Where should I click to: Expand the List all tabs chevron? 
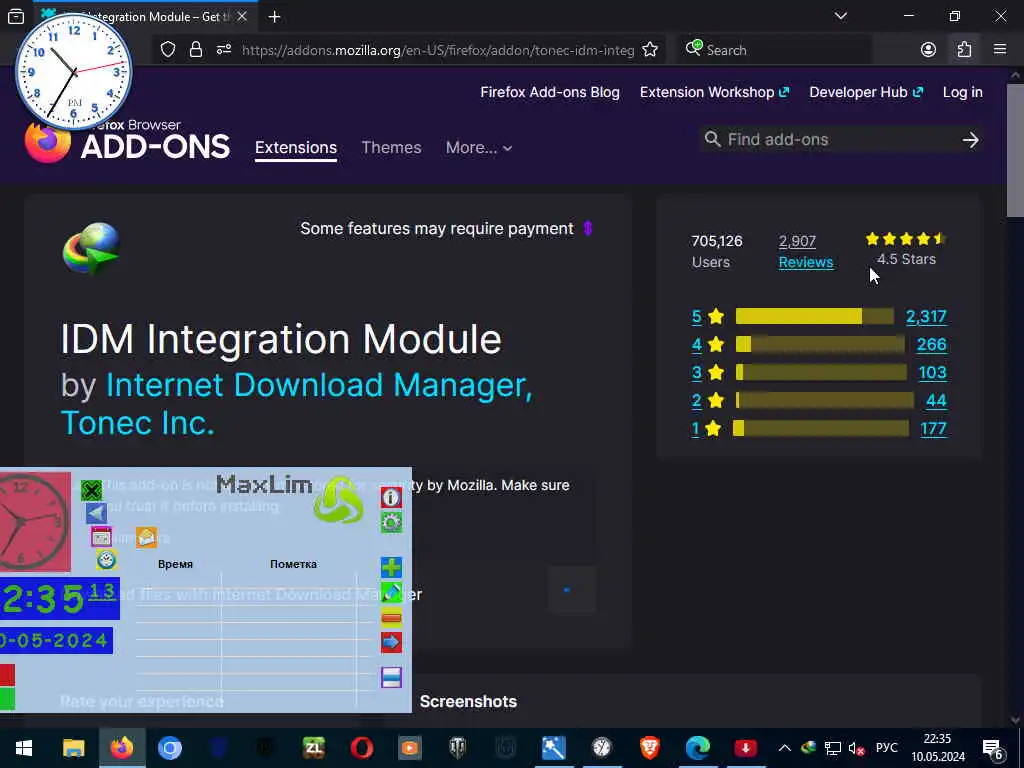tap(841, 16)
